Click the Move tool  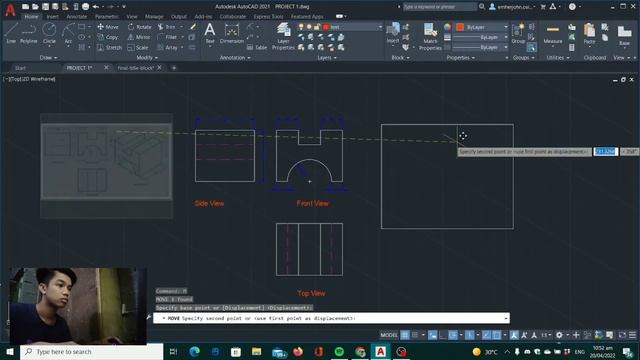[x=108, y=27]
